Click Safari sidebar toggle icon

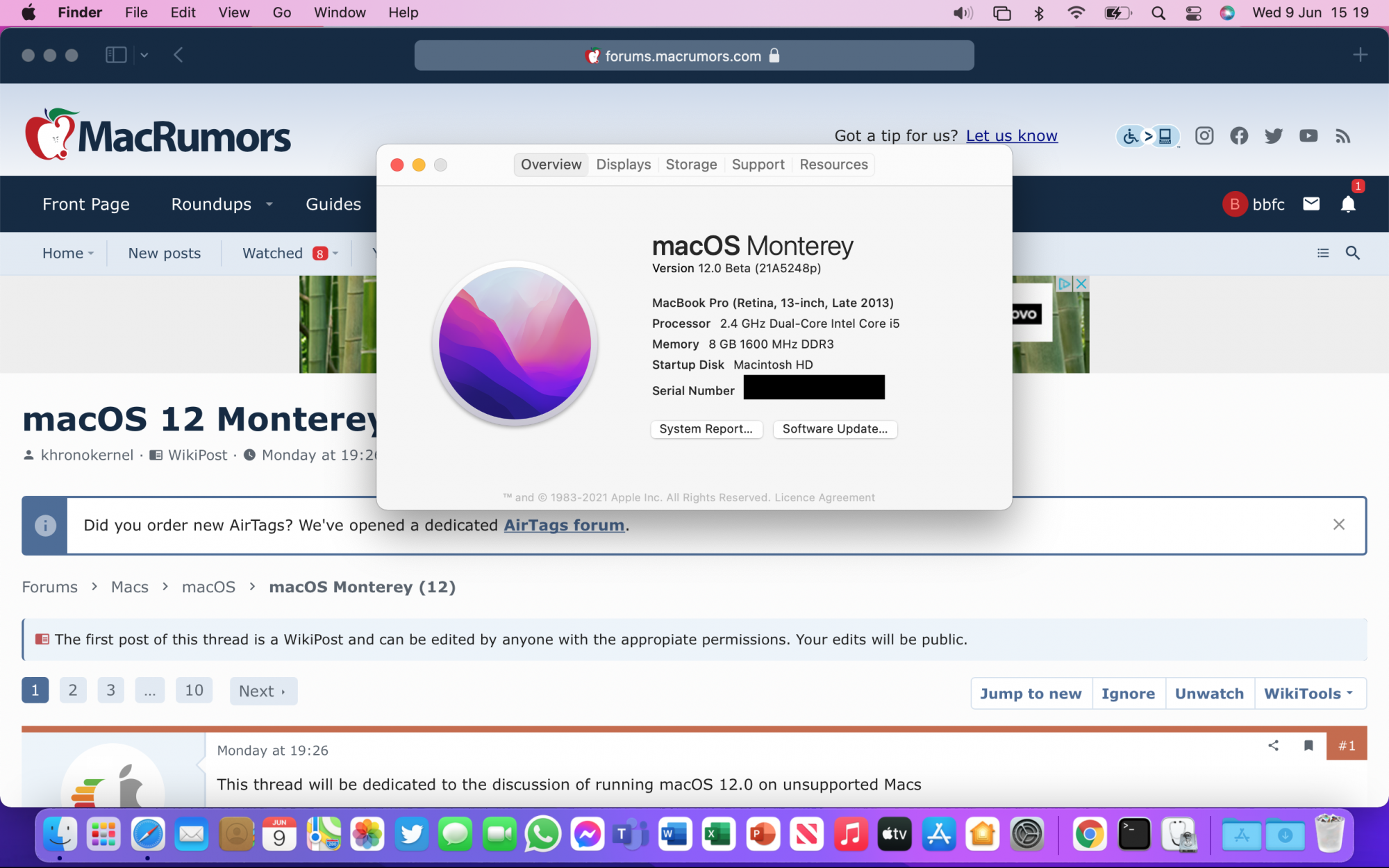point(115,55)
